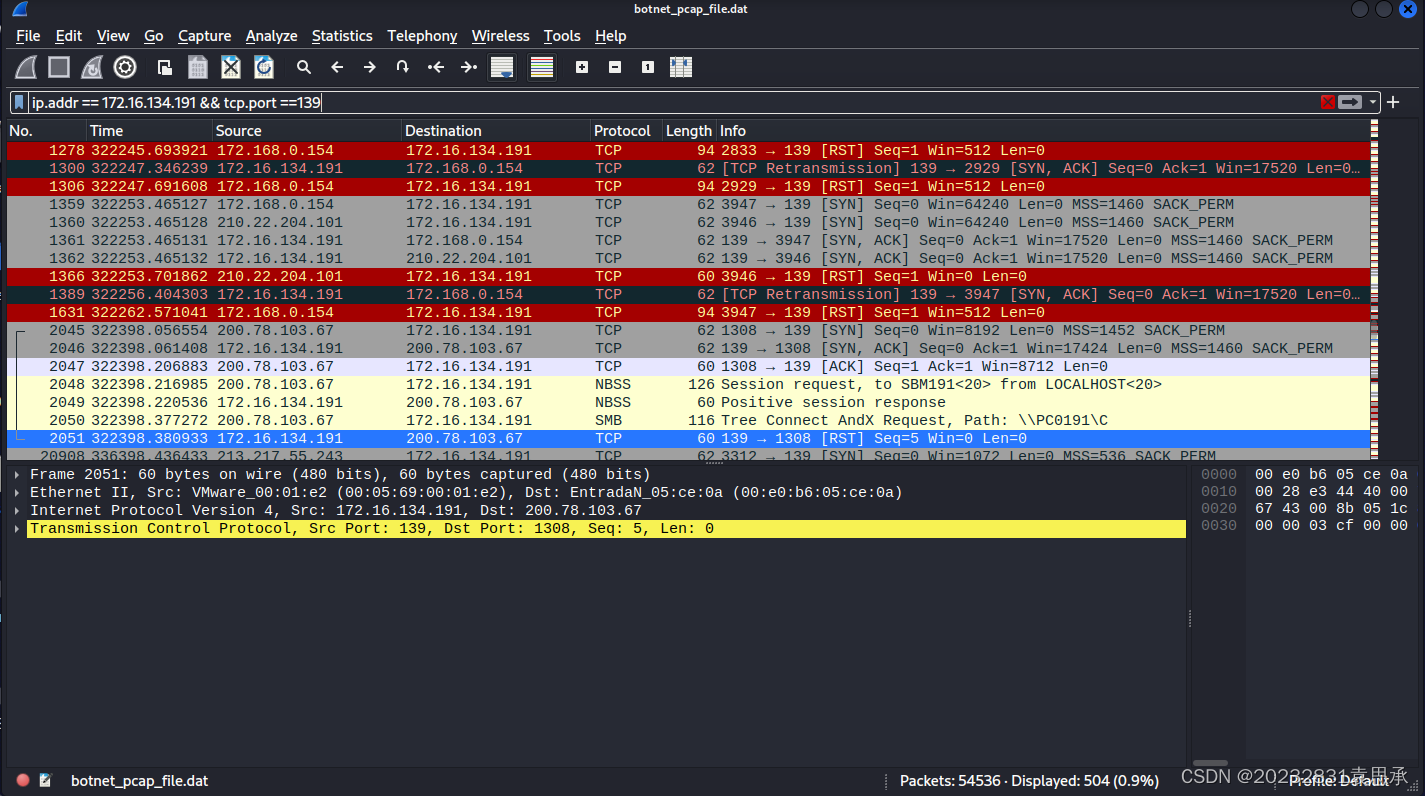
Task: Open the Analyze menu
Action: 272,36
